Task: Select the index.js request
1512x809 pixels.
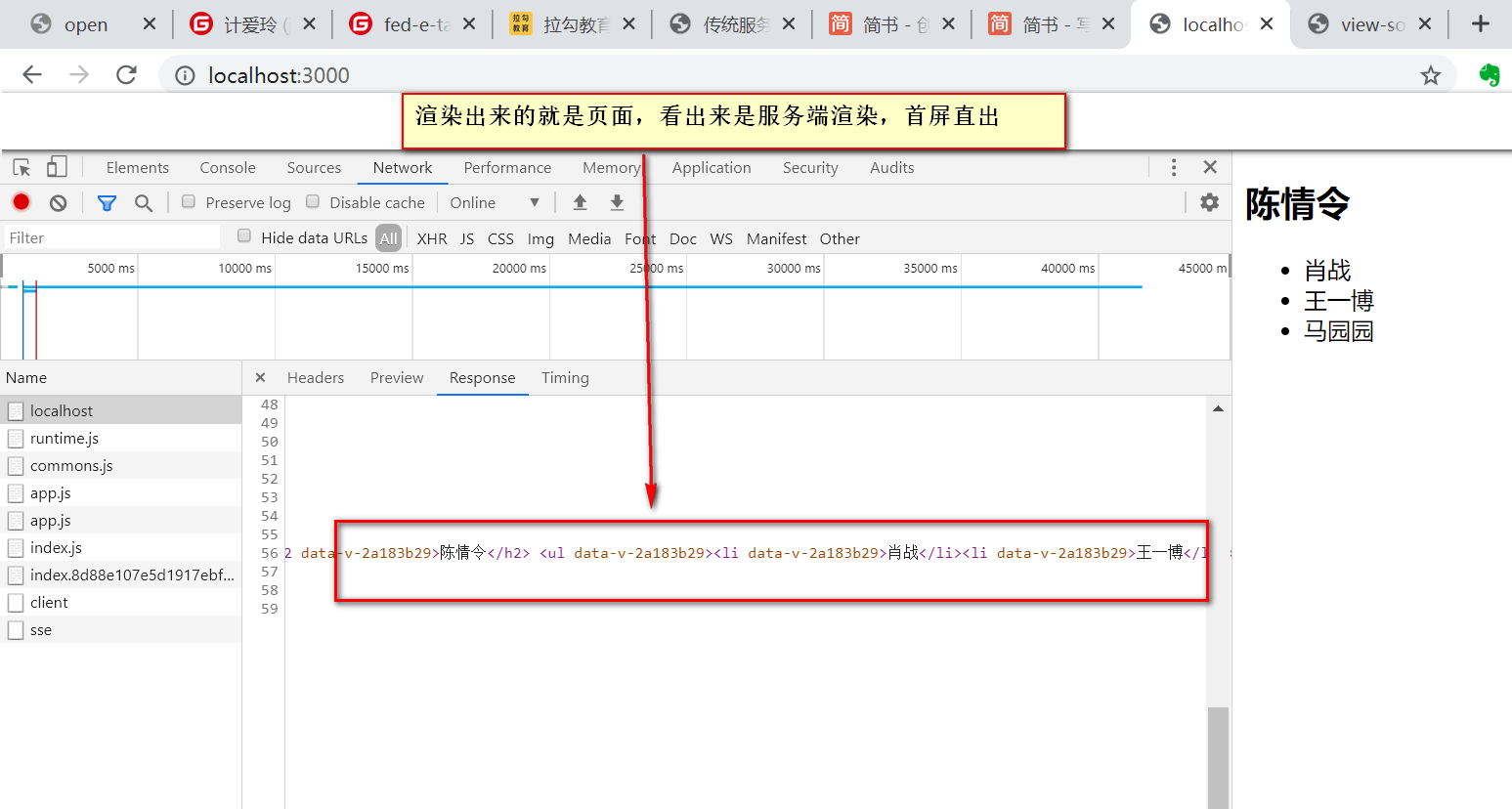Action: coord(120,547)
